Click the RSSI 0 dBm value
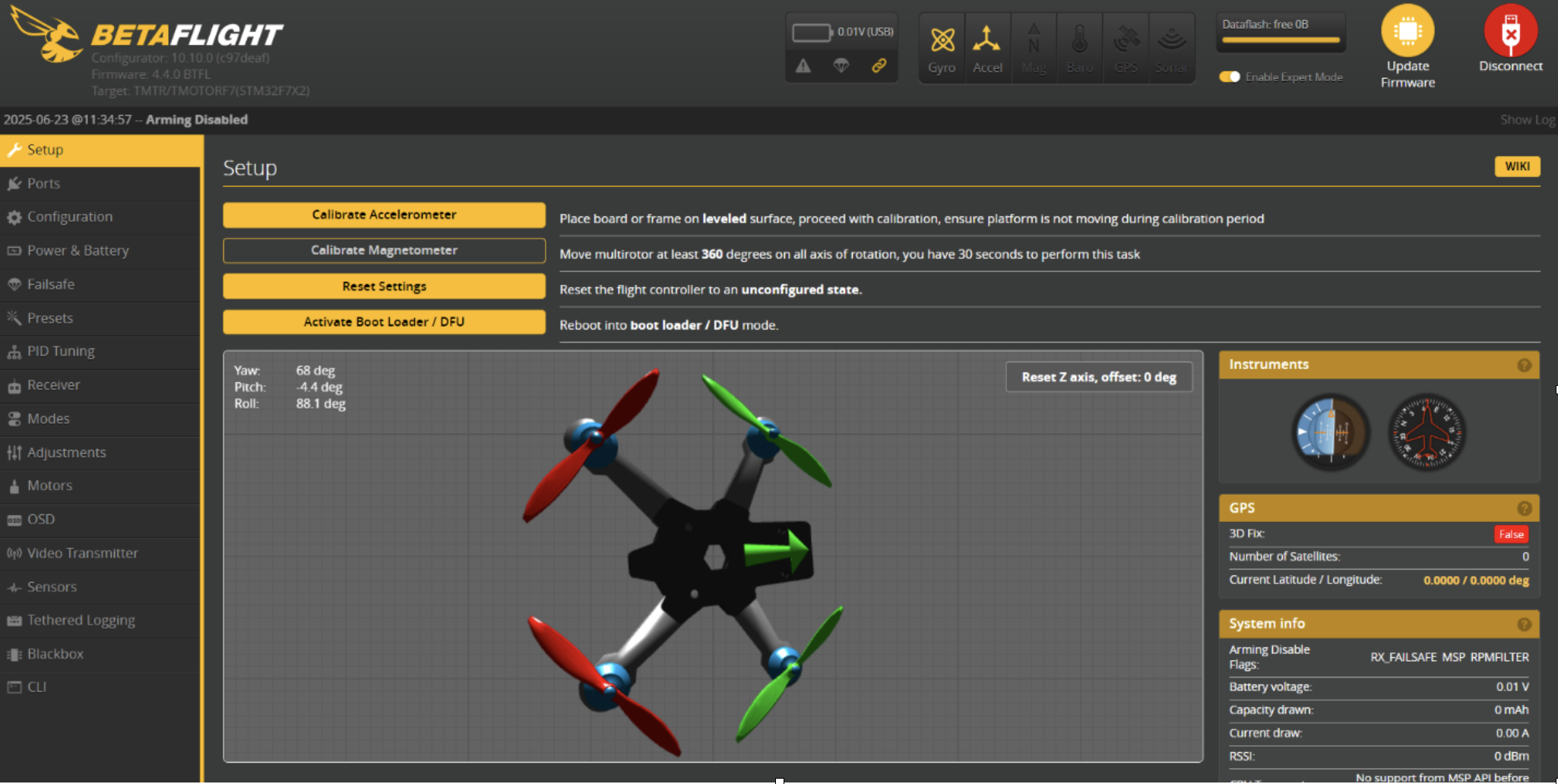The width and height of the screenshot is (1558, 784). point(1511,757)
